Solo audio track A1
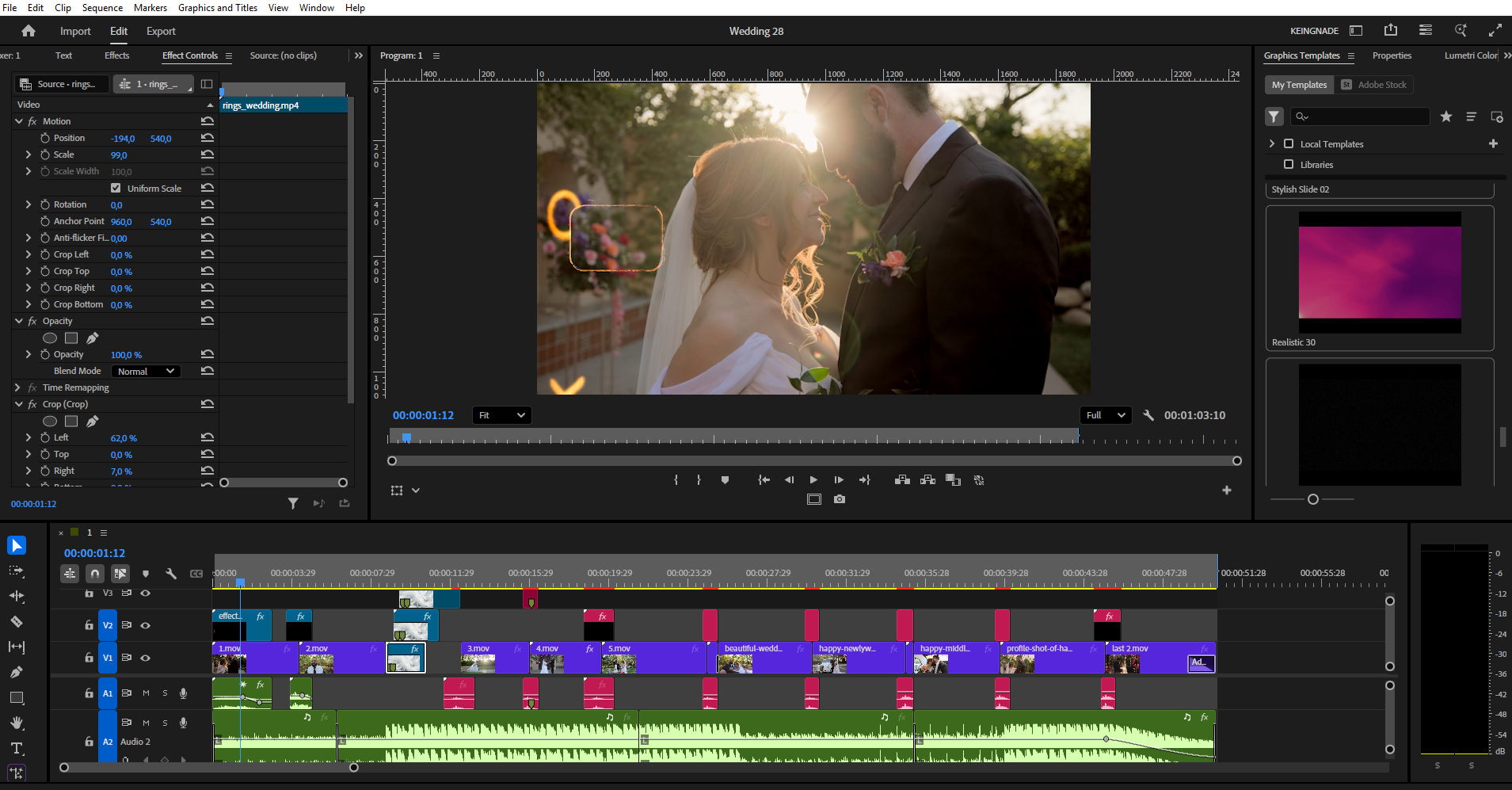This screenshot has width=1512, height=790. click(165, 693)
